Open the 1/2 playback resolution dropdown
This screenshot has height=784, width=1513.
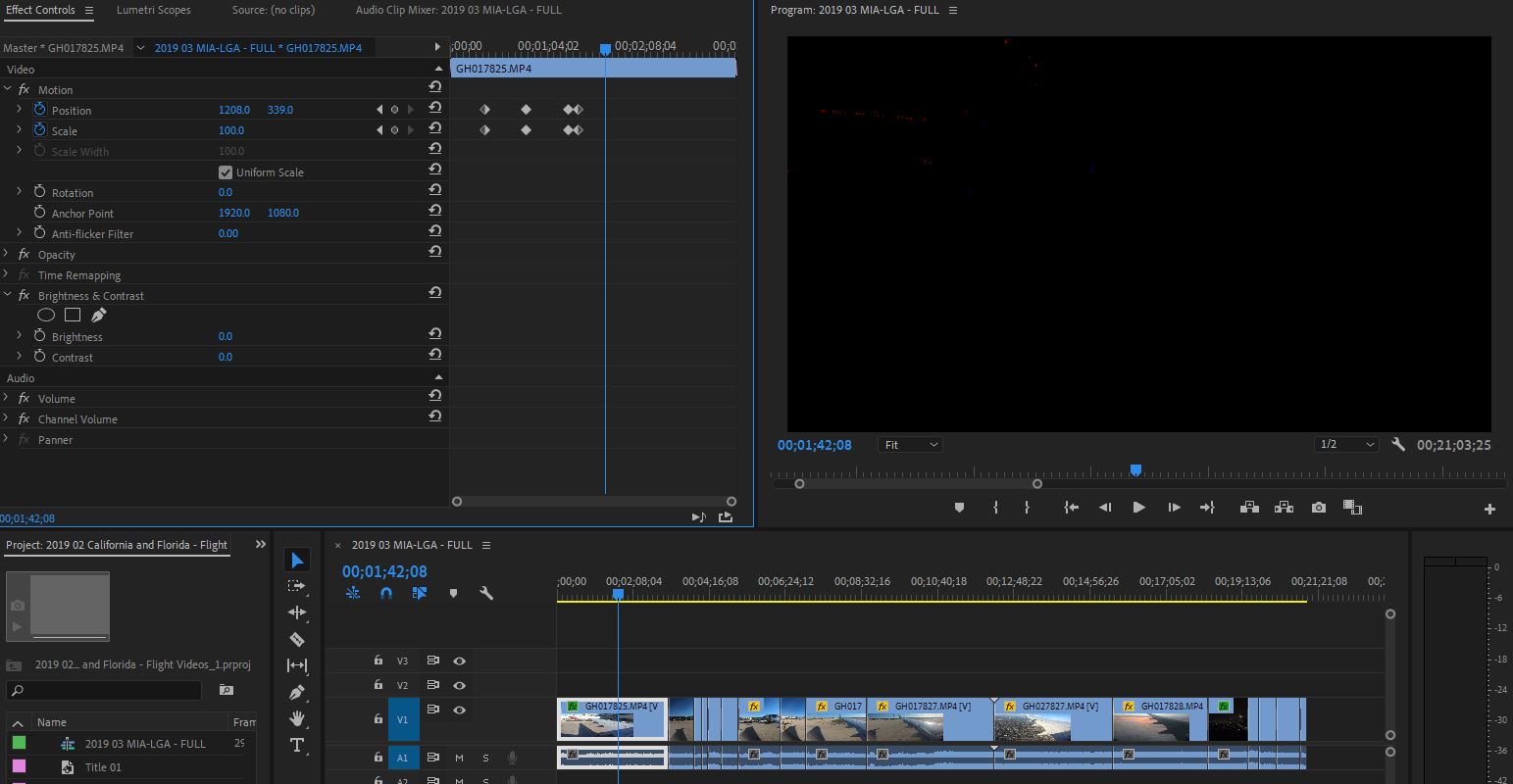[1346, 444]
